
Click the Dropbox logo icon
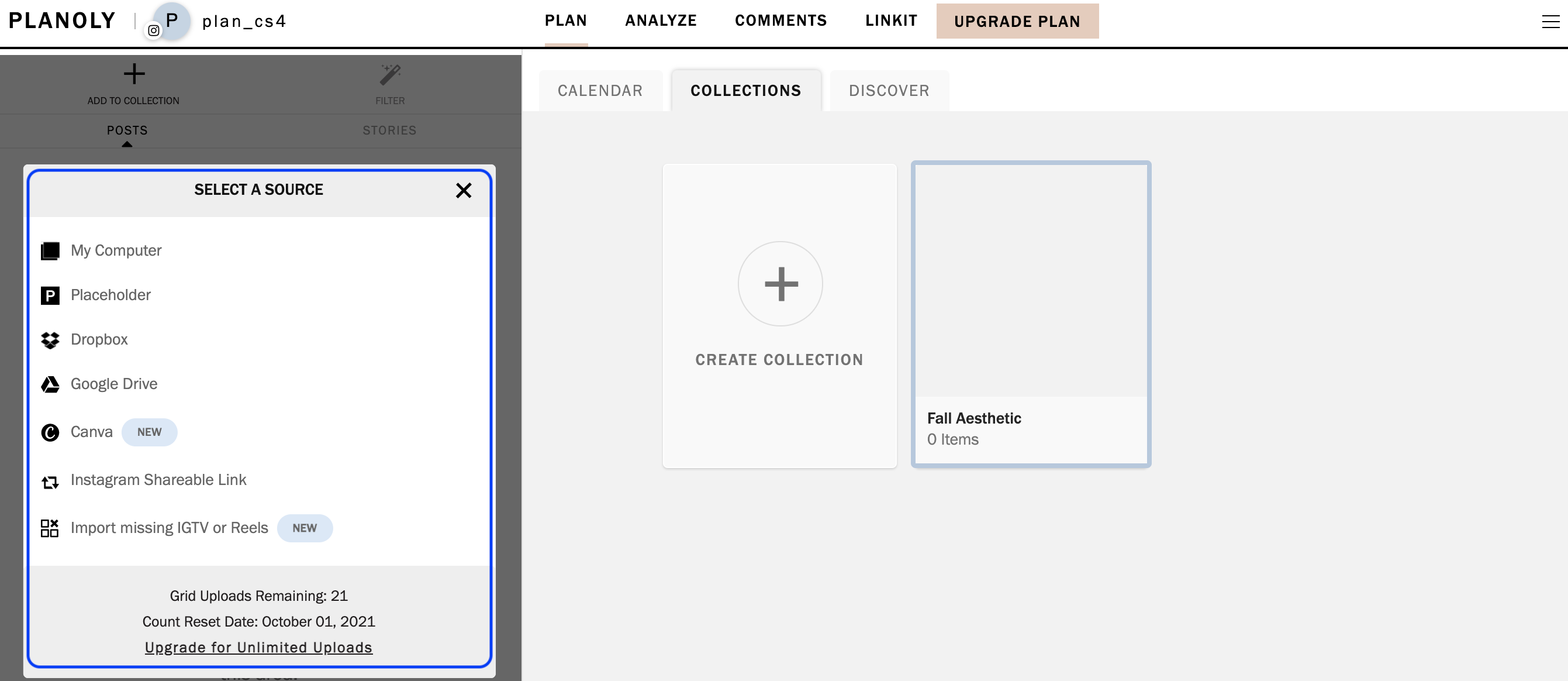[x=50, y=340]
